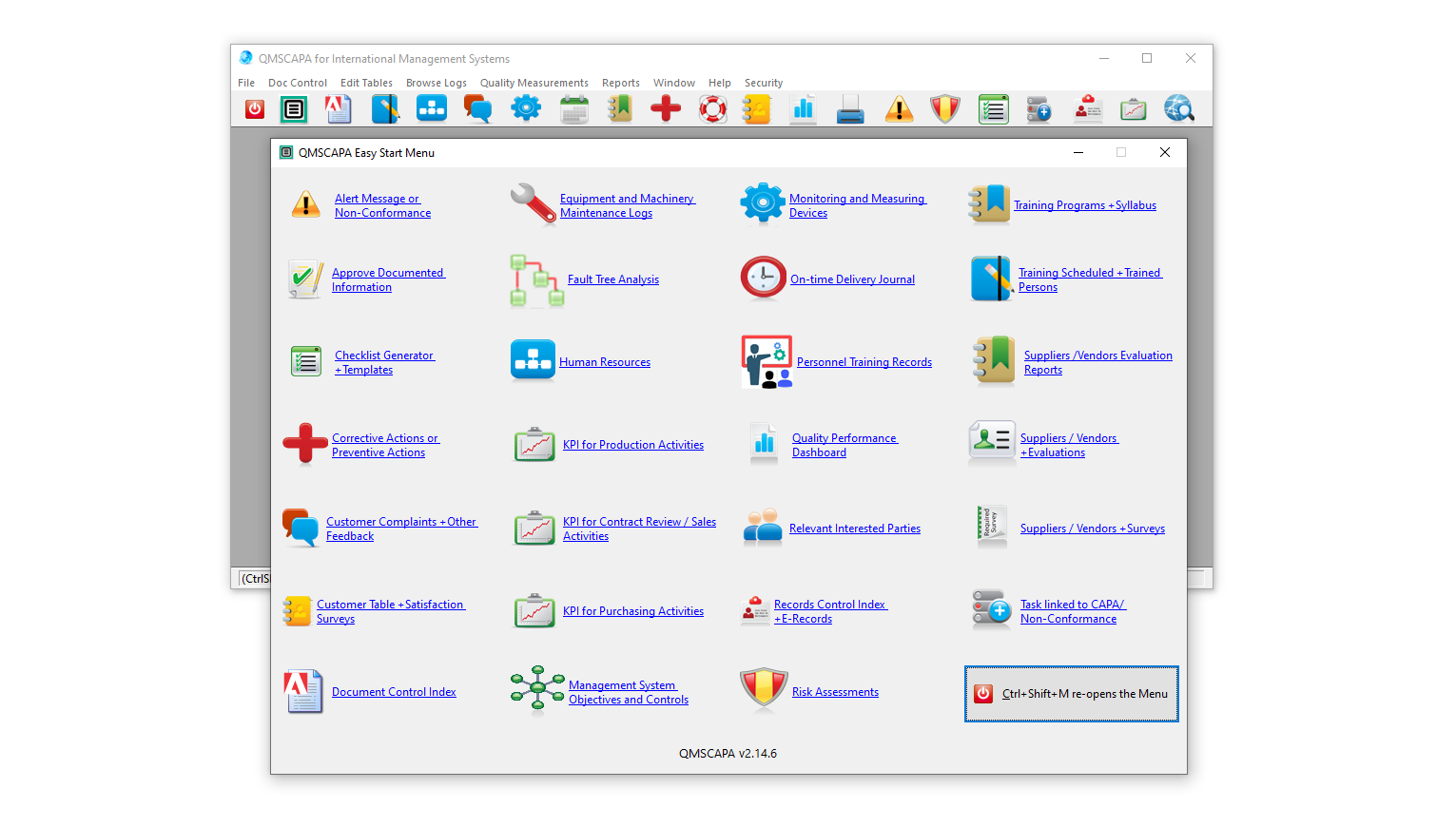
Task: Click the lifebuoy help toolbar icon
Action: tap(712, 109)
